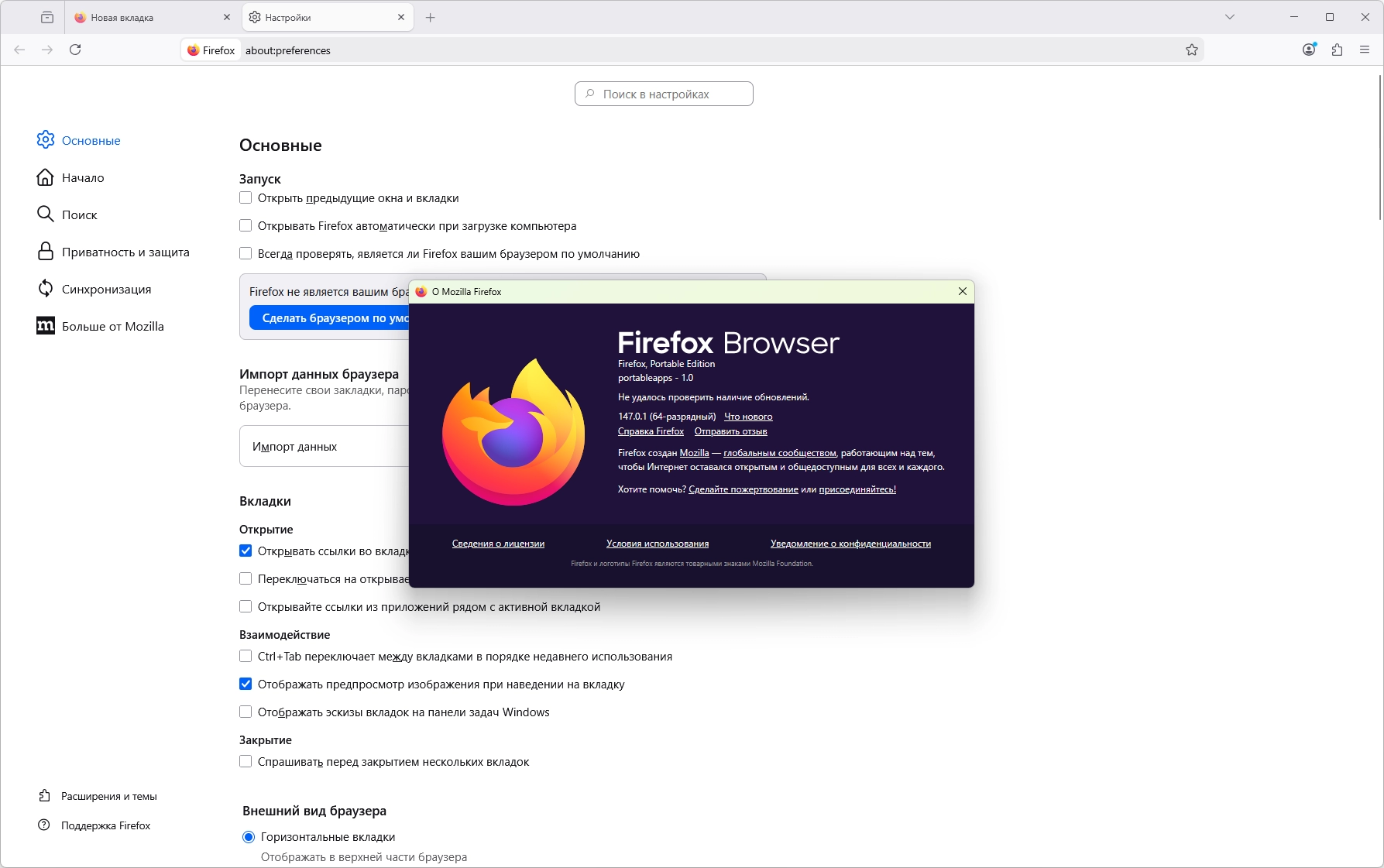Open the Основные settings section
This screenshot has height=868, width=1384.
tap(78, 140)
